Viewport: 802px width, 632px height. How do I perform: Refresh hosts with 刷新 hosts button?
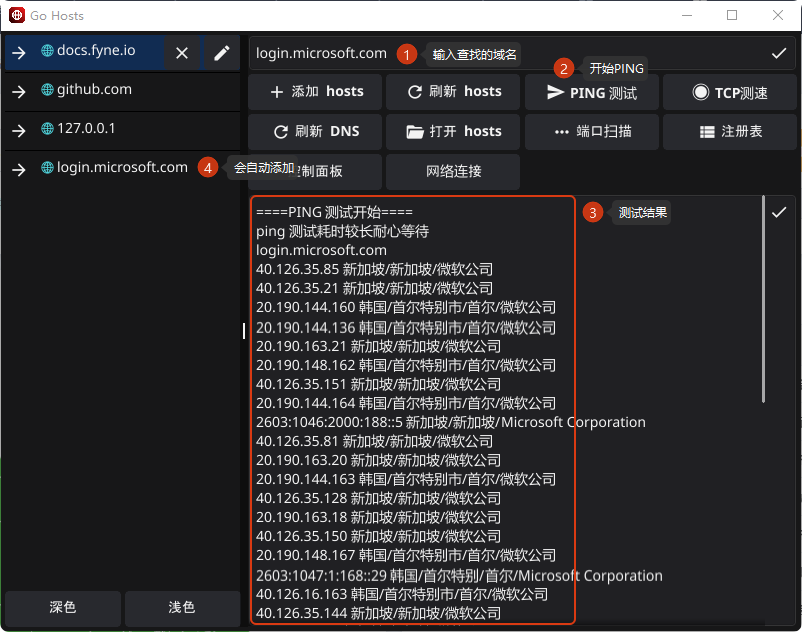click(x=453, y=92)
